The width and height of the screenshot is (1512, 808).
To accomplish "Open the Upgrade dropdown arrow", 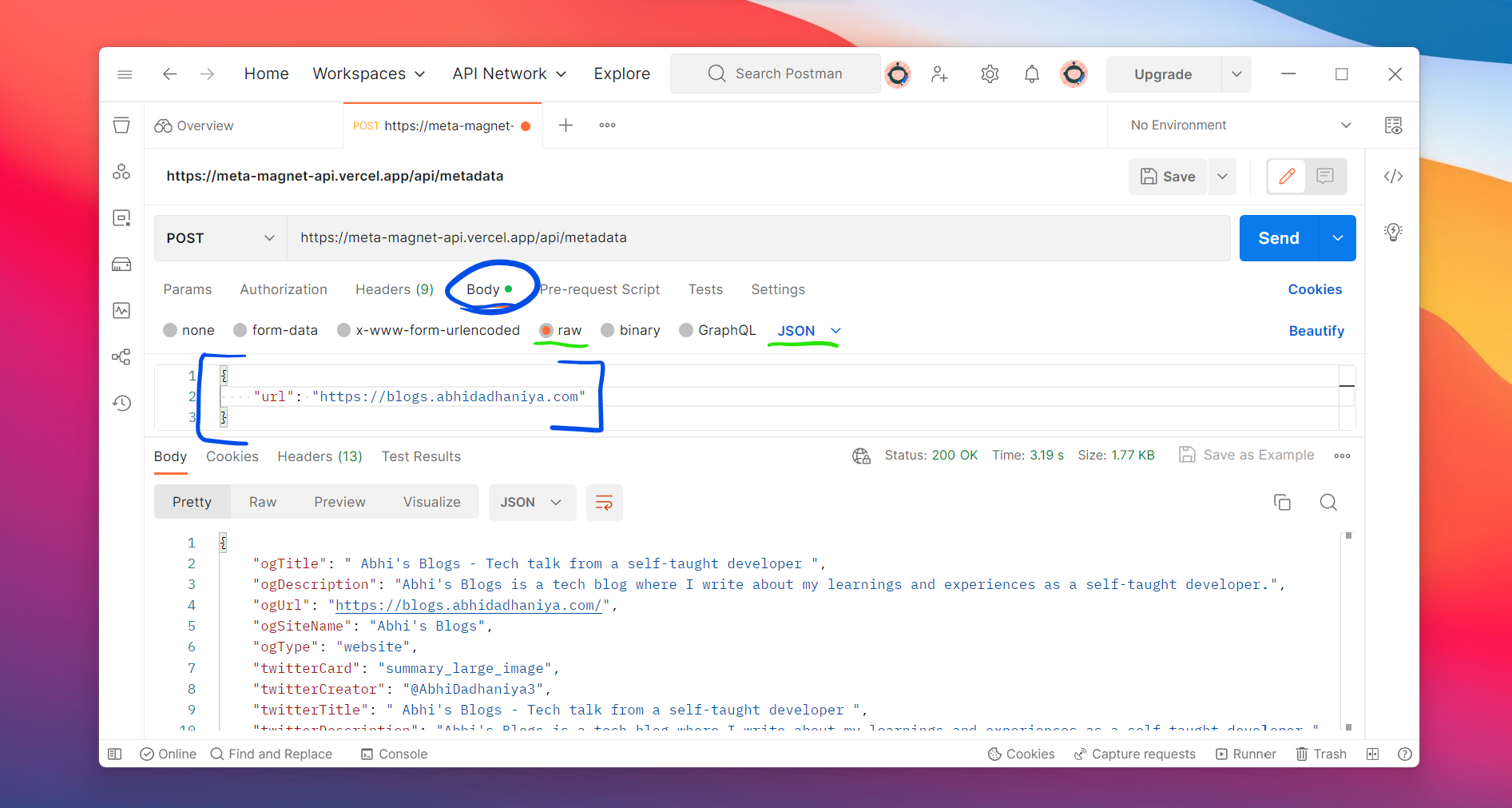I will coord(1236,74).
